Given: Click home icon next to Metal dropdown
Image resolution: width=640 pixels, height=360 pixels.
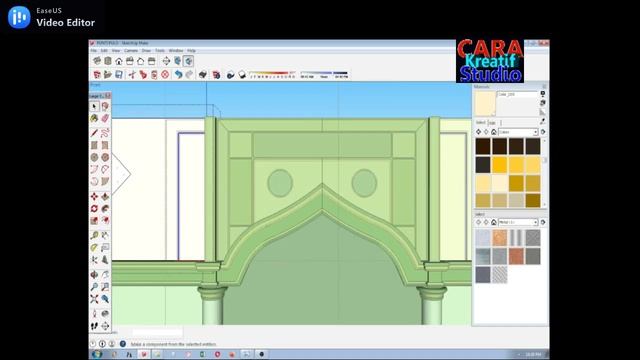Looking at the screenshot, I should 493,222.
